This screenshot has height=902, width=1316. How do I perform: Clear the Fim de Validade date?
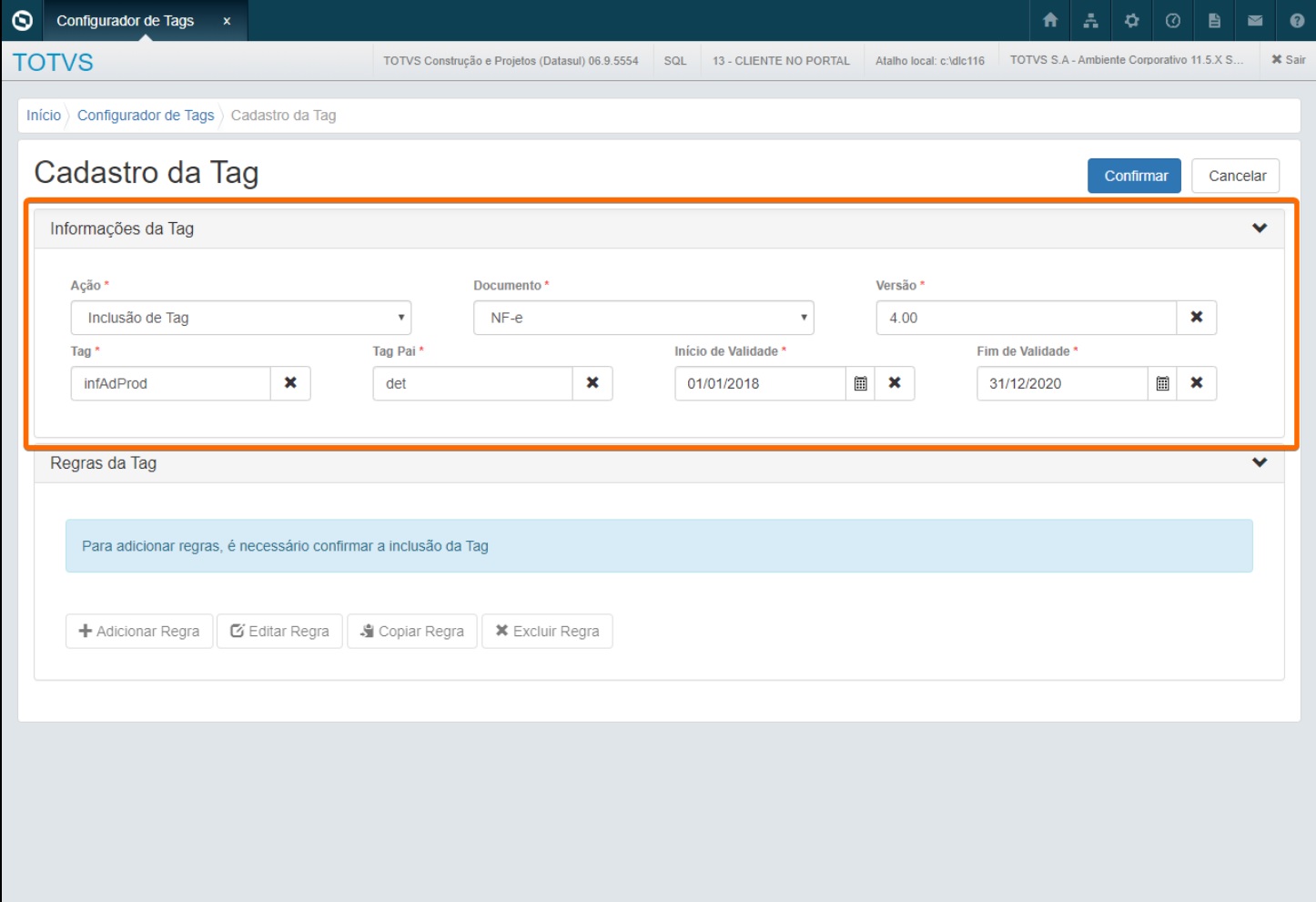(x=1197, y=383)
